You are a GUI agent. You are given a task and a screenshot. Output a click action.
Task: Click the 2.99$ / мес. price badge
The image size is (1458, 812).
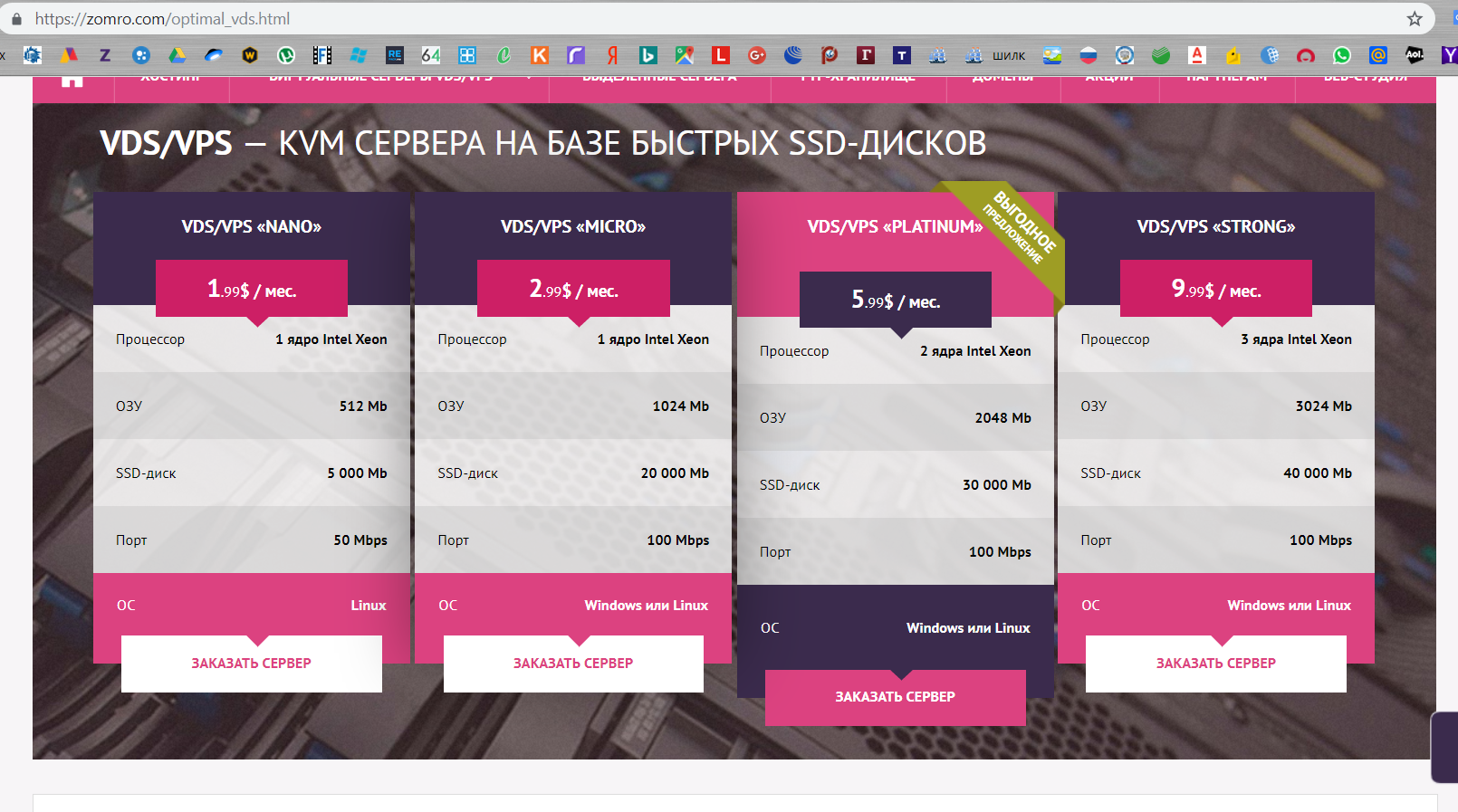(x=573, y=289)
